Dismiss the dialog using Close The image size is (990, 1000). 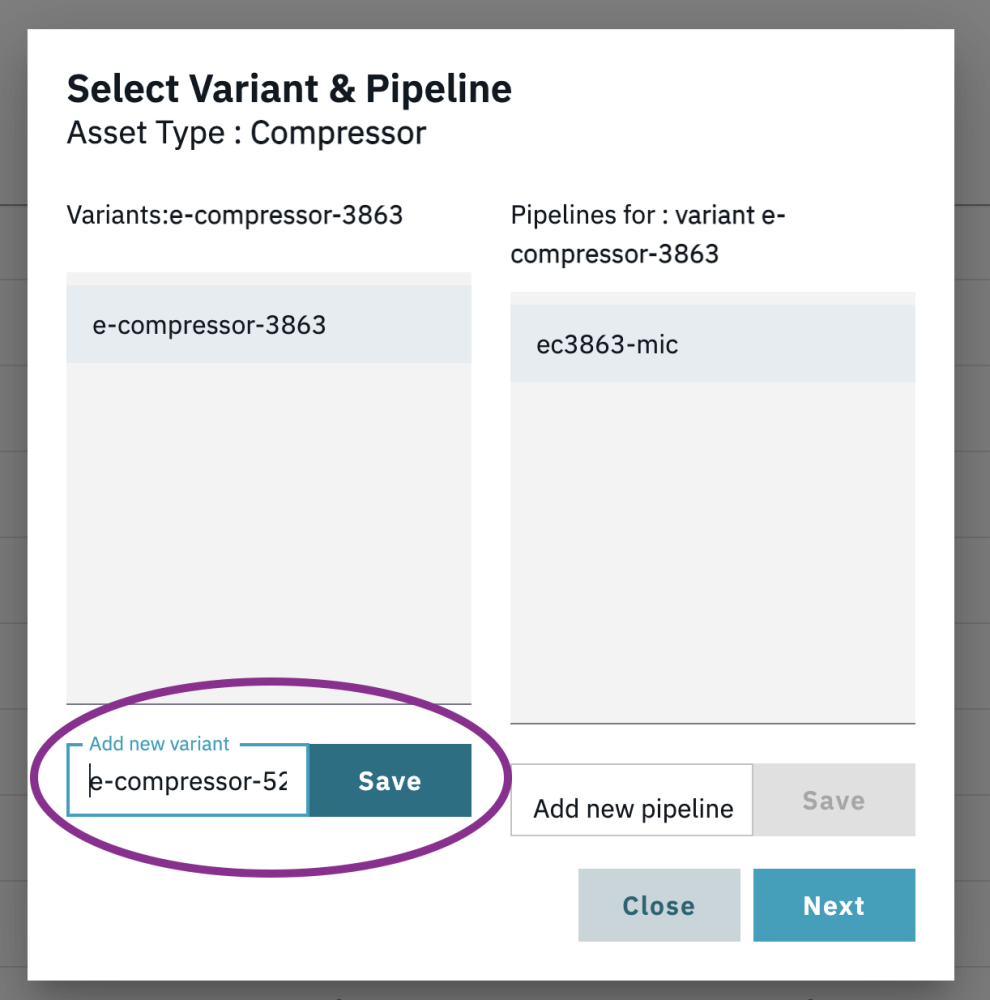658,904
